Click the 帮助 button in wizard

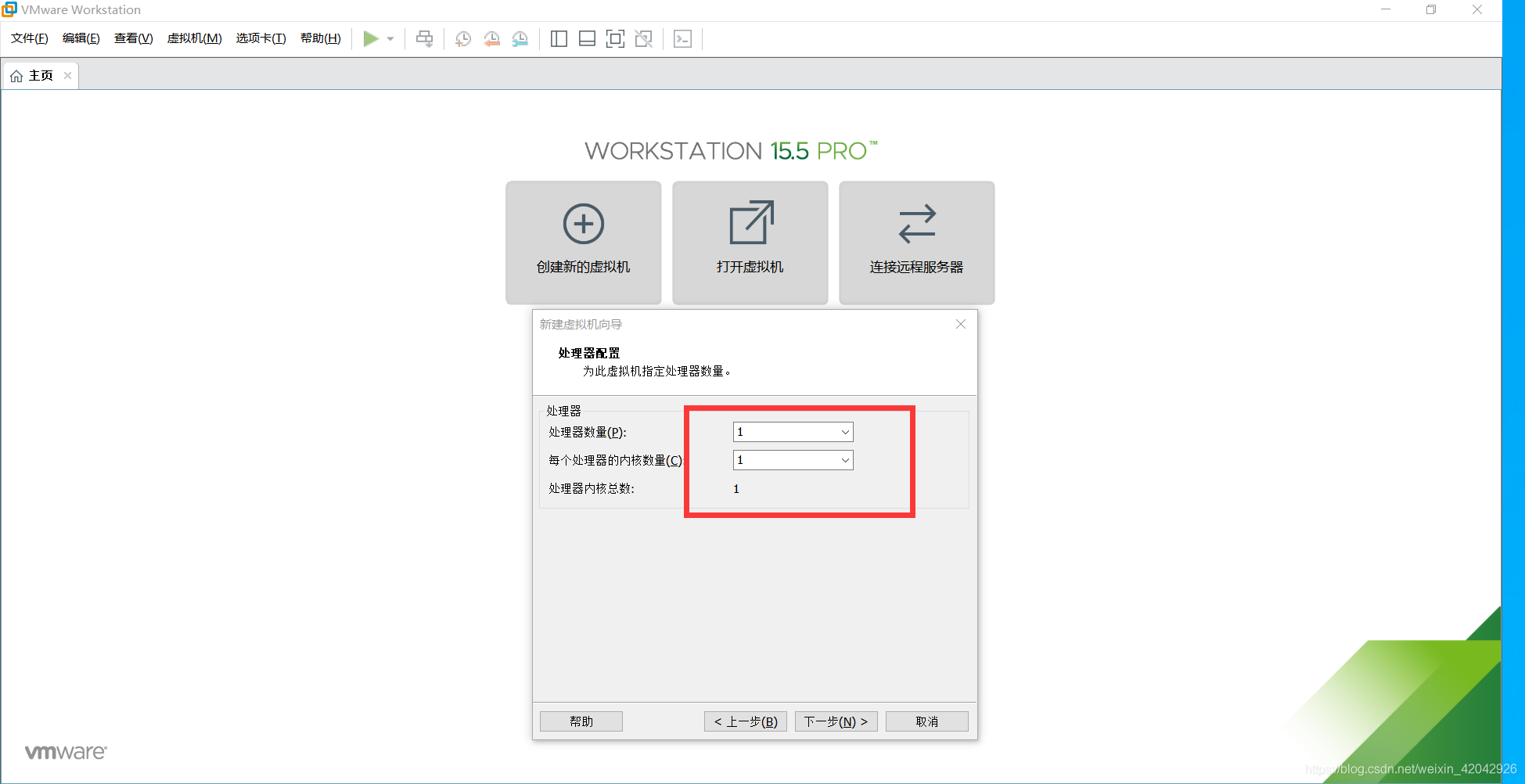[x=581, y=721]
